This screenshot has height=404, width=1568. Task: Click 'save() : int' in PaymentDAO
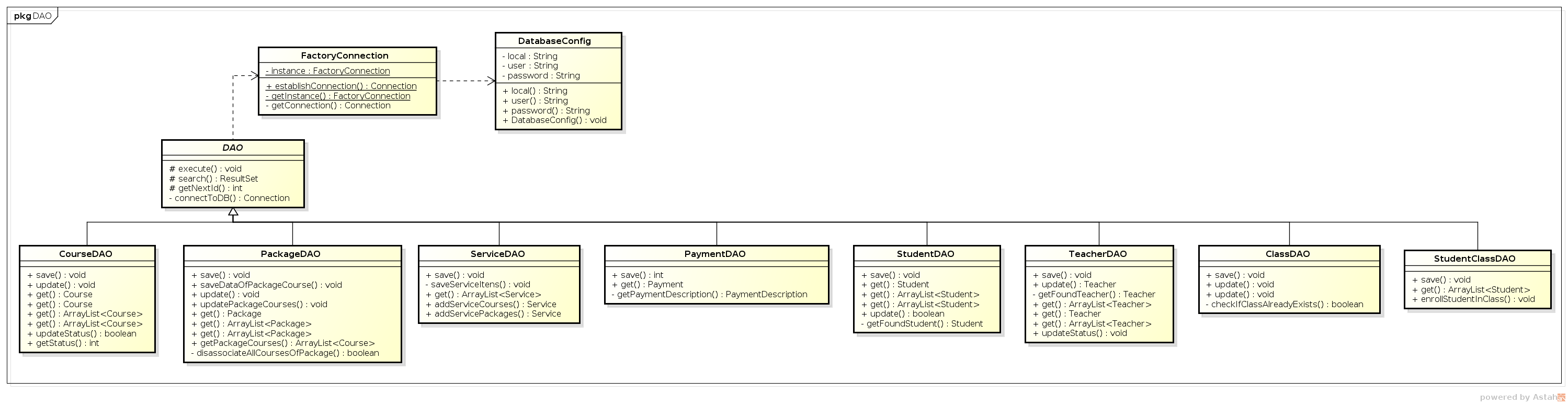[x=638, y=275]
